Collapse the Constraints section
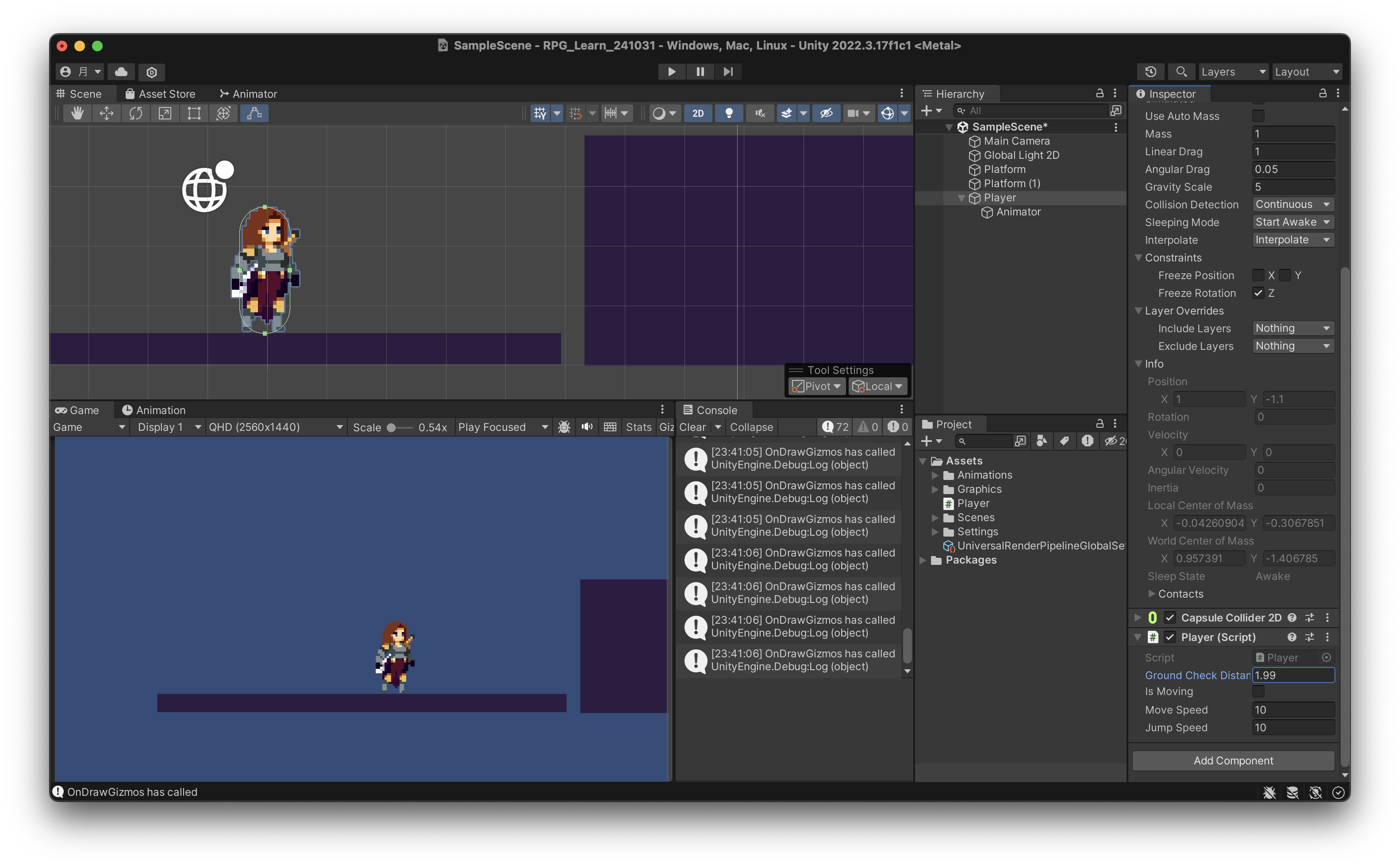Image resolution: width=1400 pixels, height=867 pixels. 1138,257
